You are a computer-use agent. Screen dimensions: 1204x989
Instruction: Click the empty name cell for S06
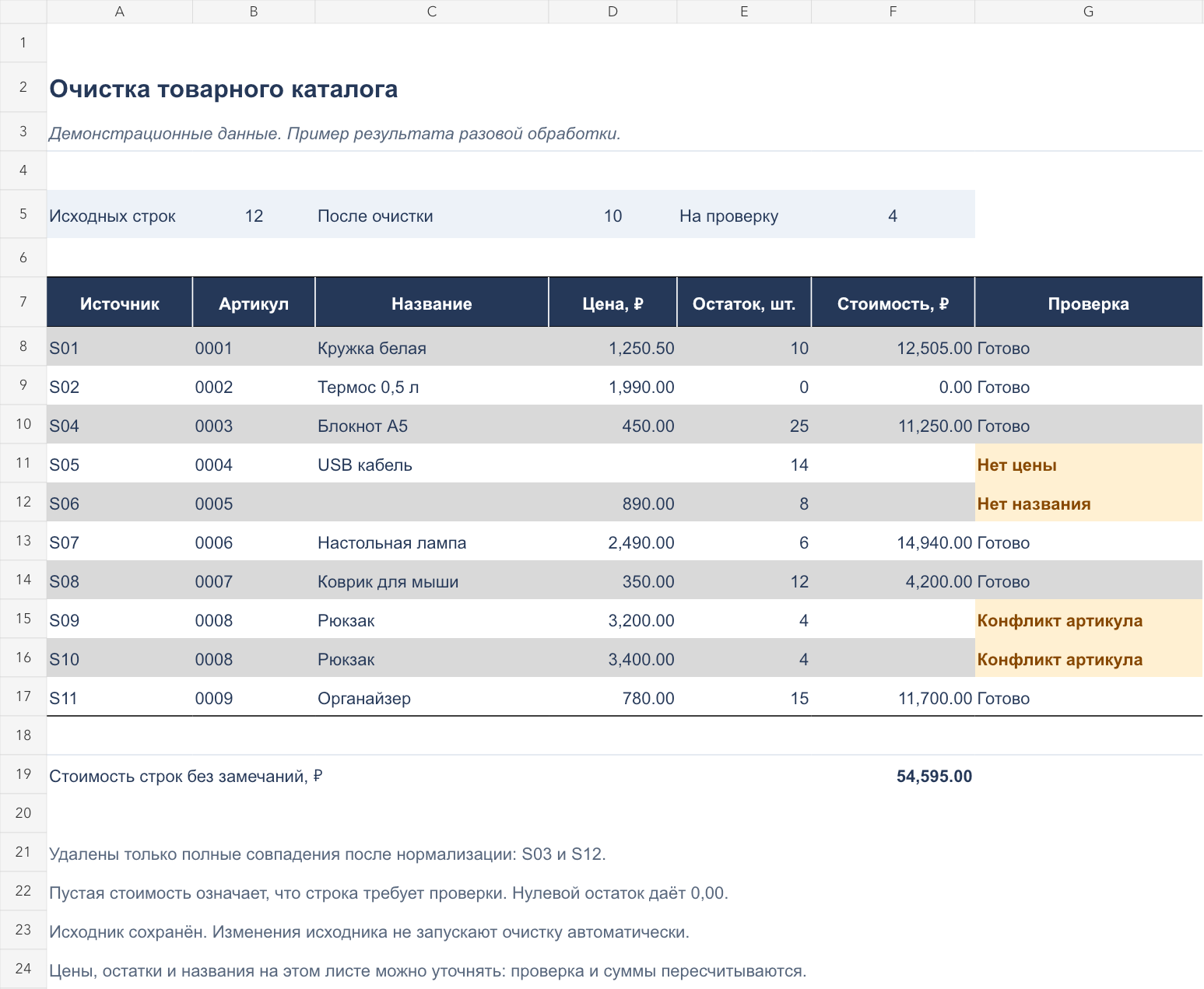(432, 503)
